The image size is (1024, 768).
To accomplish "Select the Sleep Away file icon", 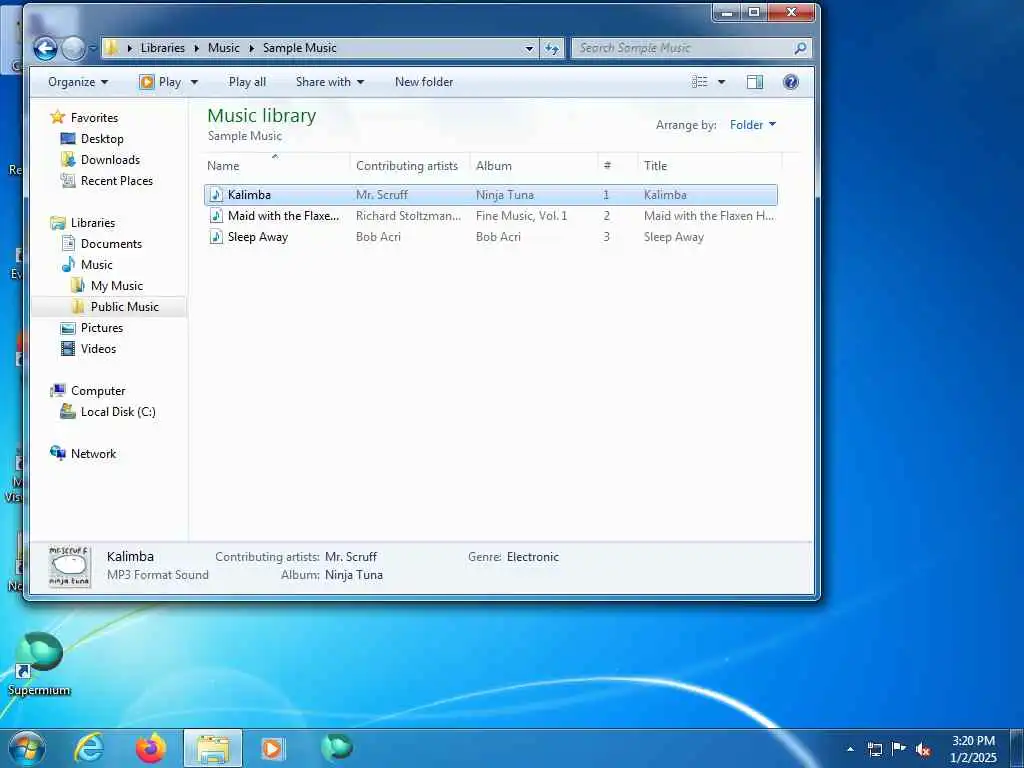I will (216, 236).
